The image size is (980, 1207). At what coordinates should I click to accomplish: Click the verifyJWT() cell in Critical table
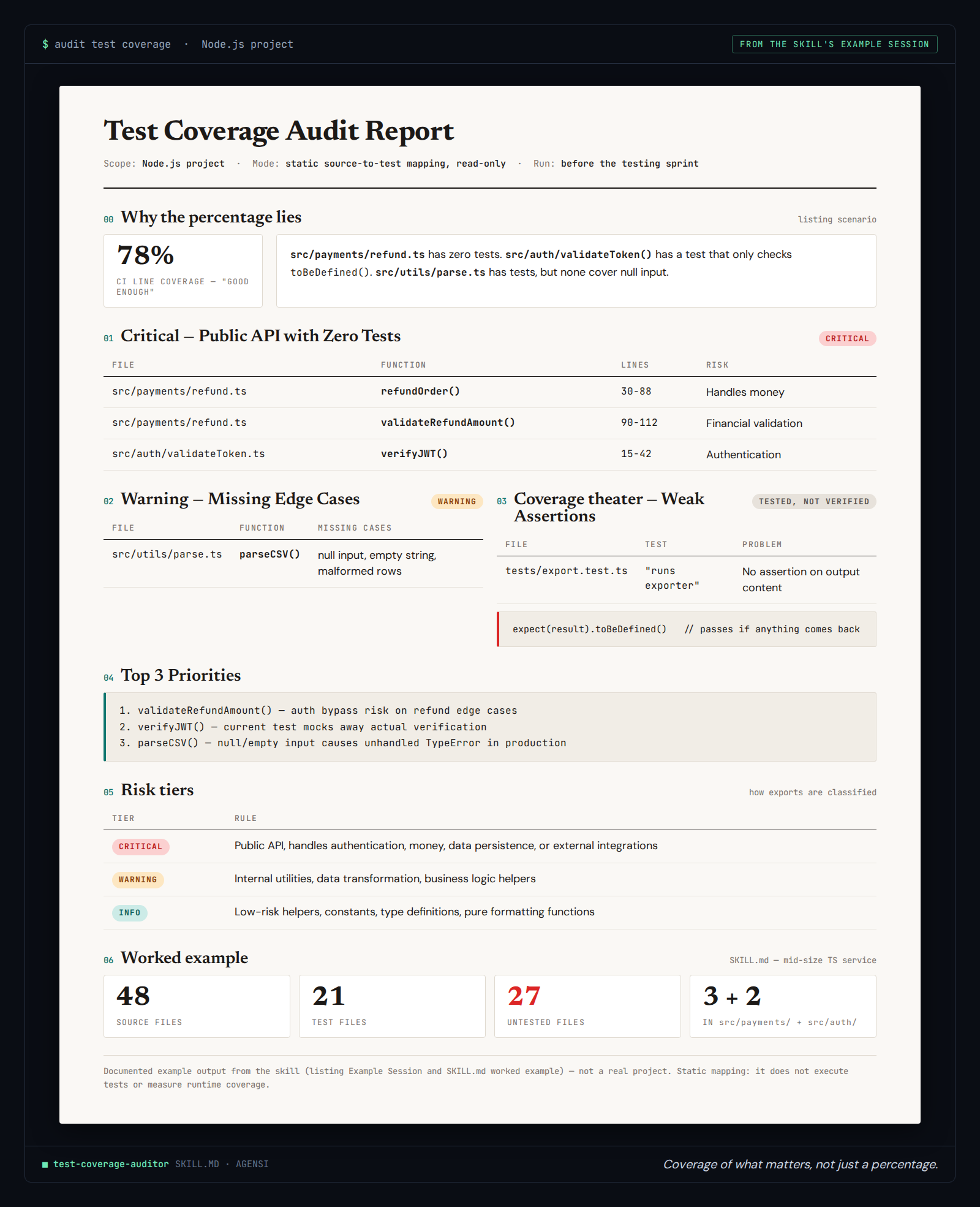[414, 454]
